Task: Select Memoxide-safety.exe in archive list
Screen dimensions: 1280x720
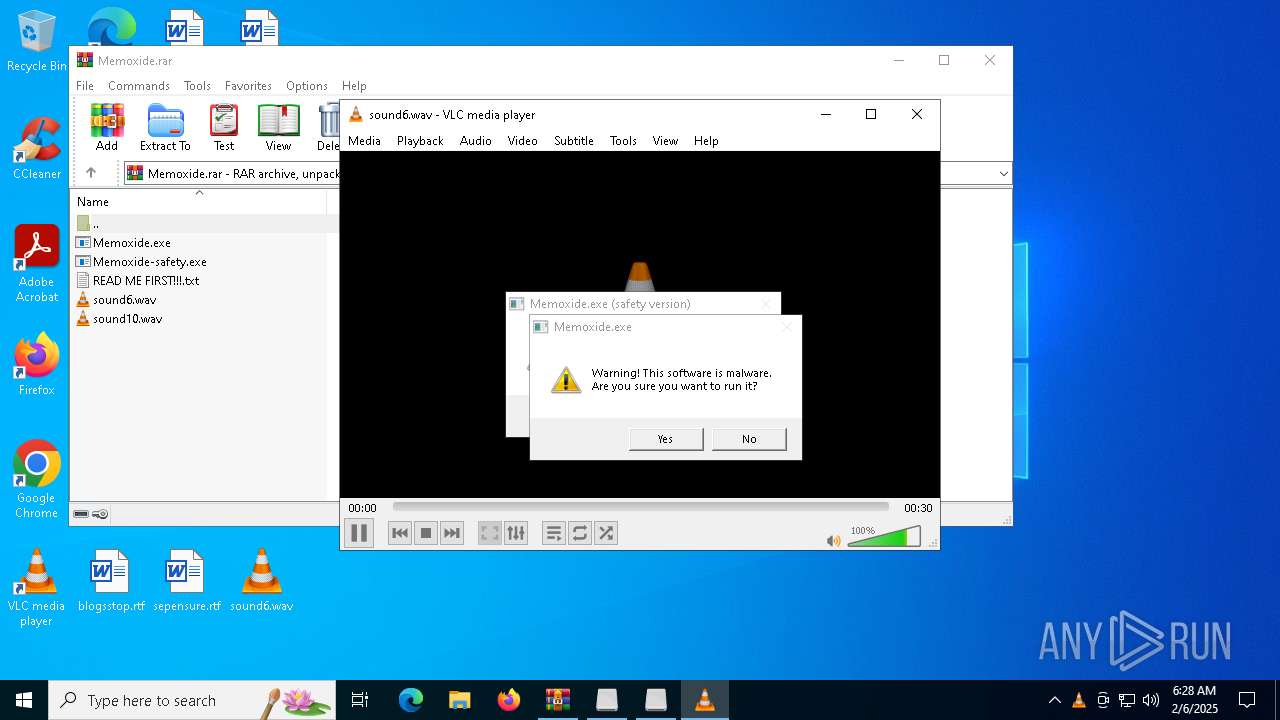Action: [149, 262]
